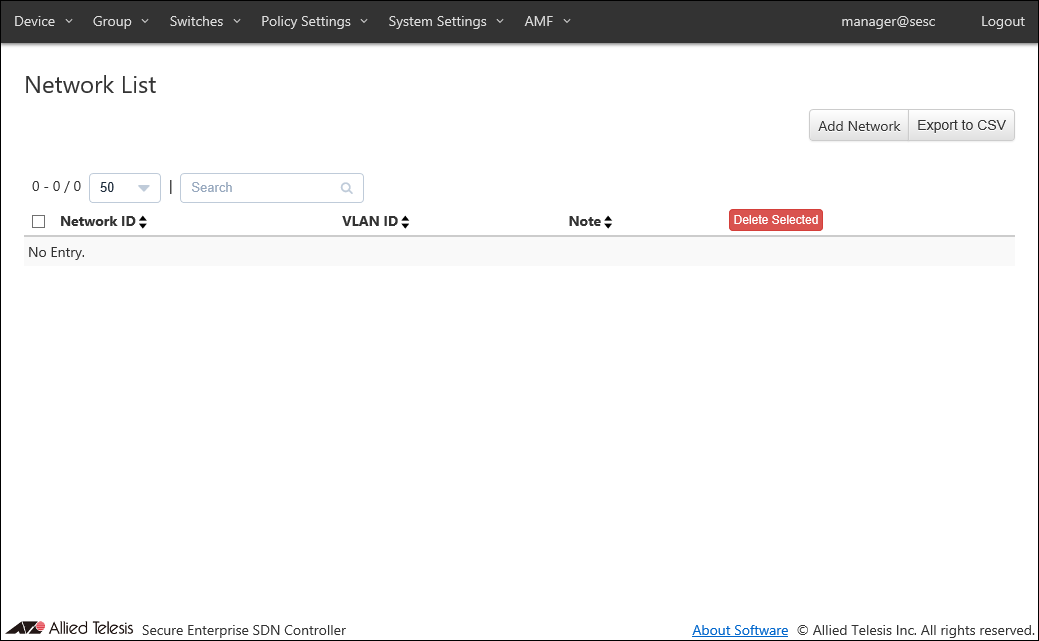Open the Policy Settings menu

click(x=314, y=21)
